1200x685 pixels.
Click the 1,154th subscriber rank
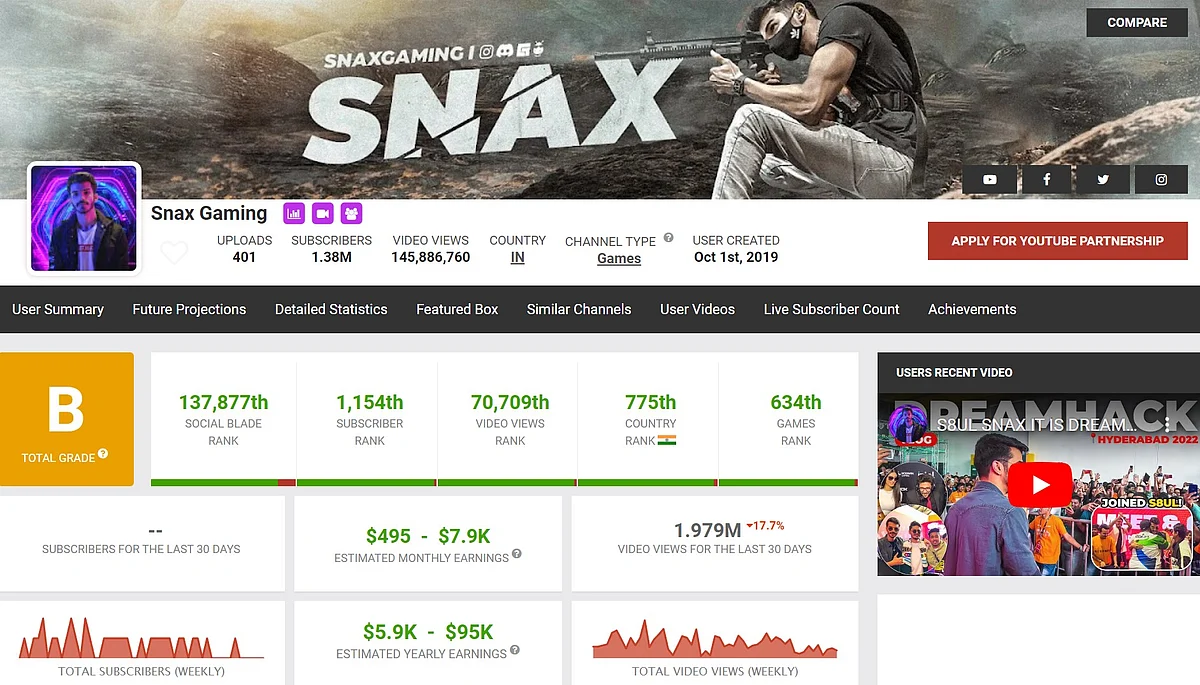click(x=370, y=402)
